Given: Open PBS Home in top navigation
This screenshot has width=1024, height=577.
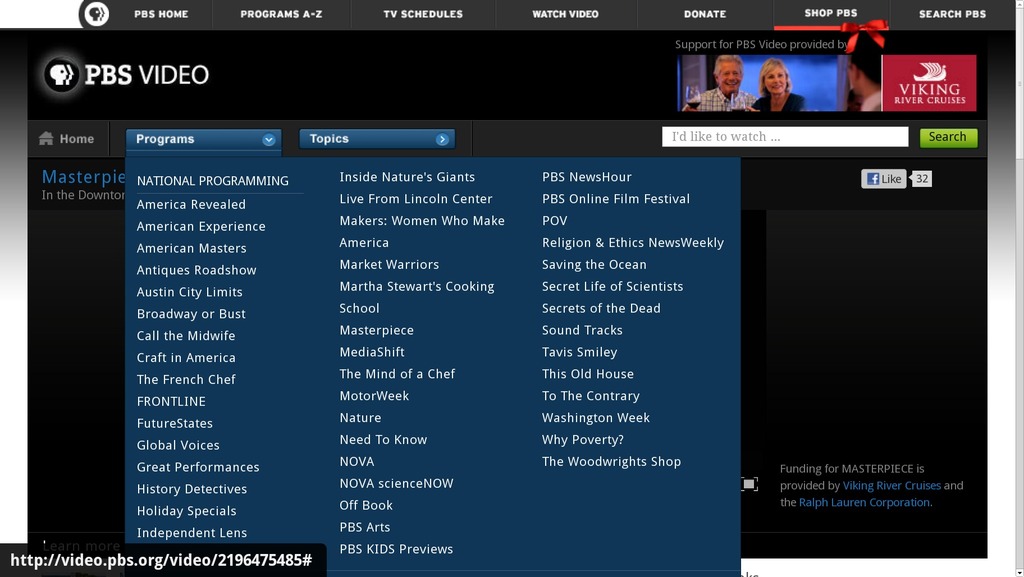Looking at the screenshot, I should click(161, 14).
